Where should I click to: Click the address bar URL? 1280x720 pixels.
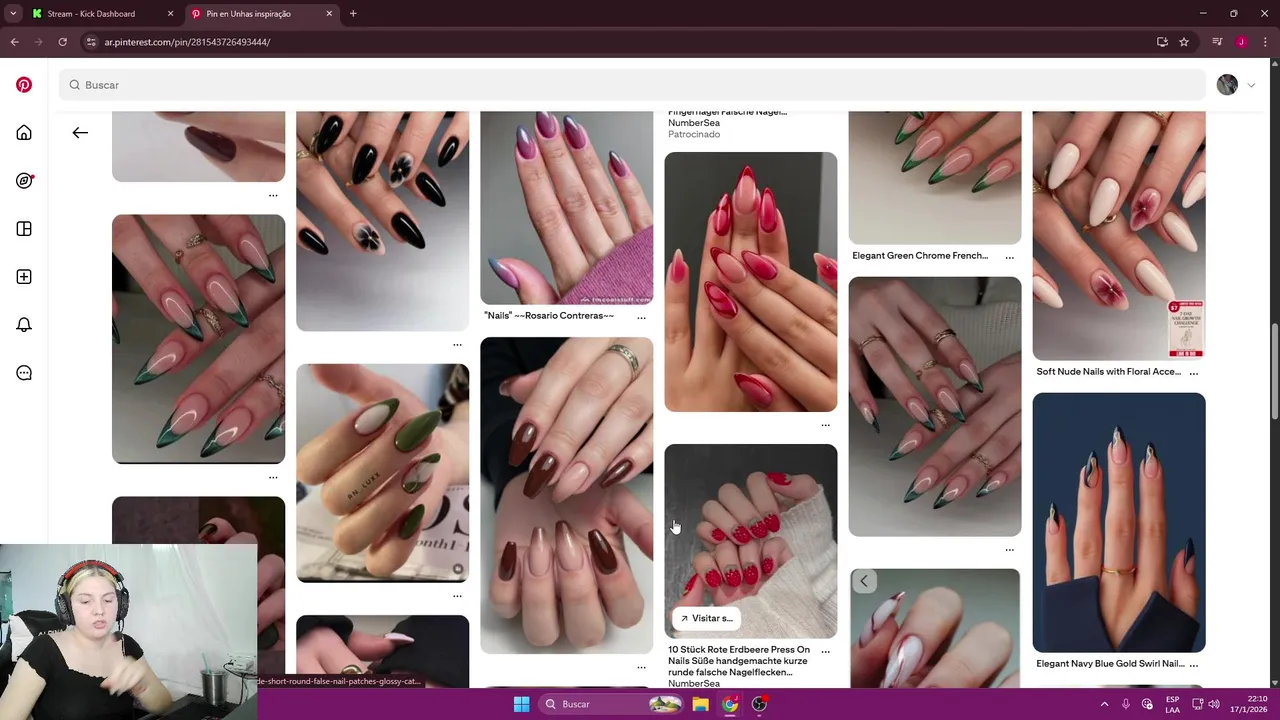[187, 42]
